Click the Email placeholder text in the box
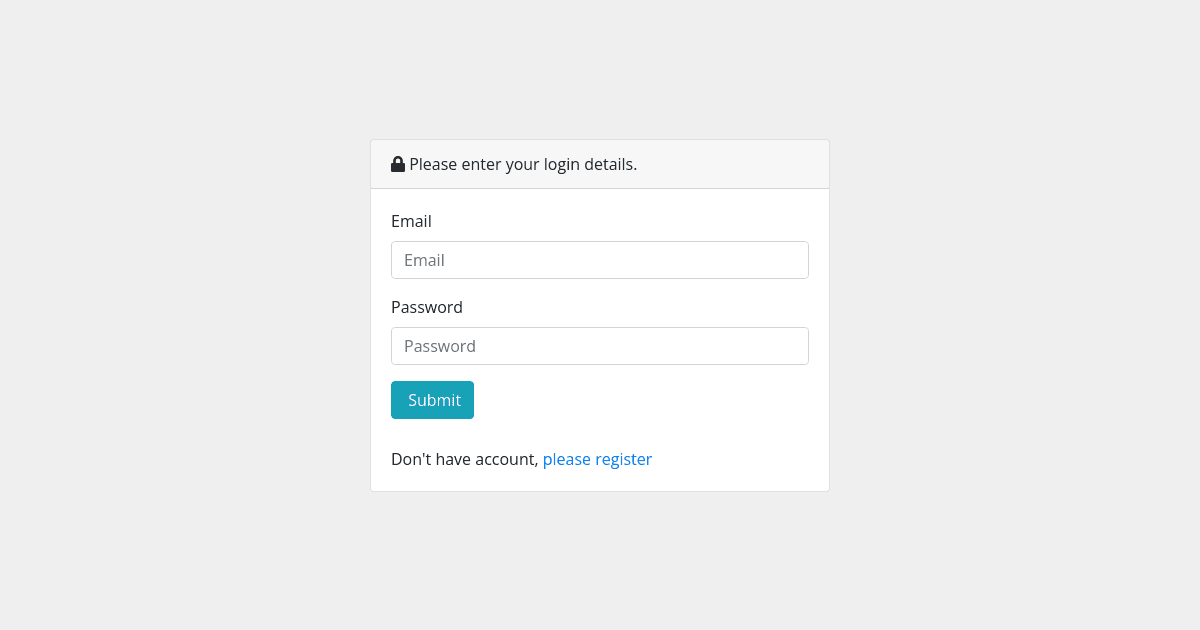The width and height of the screenshot is (1200, 630). tap(424, 260)
